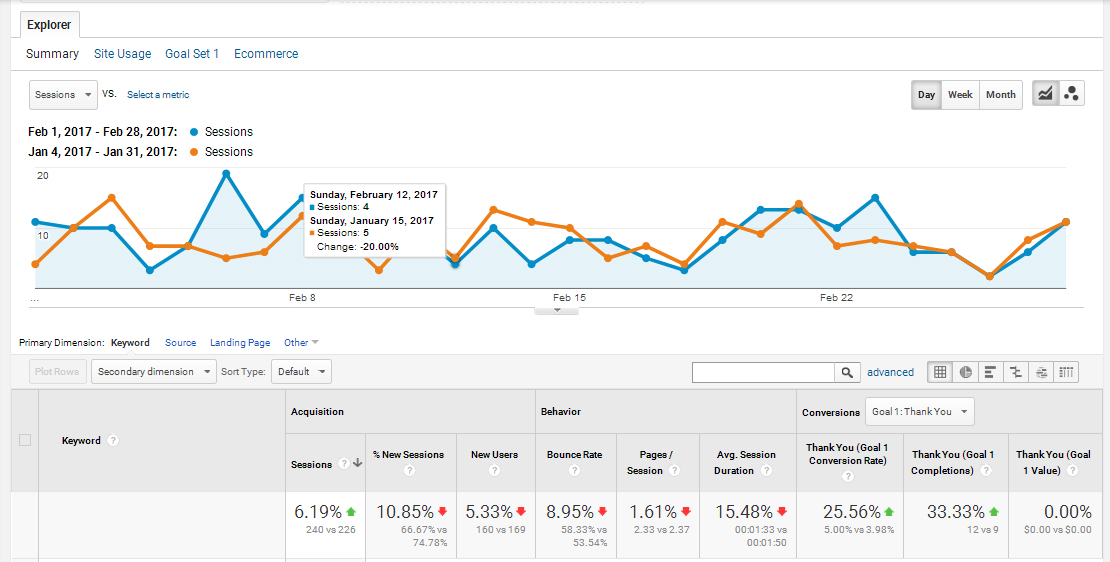Select the Performance bar view icon
The image size is (1110, 562).
[990, 372]
